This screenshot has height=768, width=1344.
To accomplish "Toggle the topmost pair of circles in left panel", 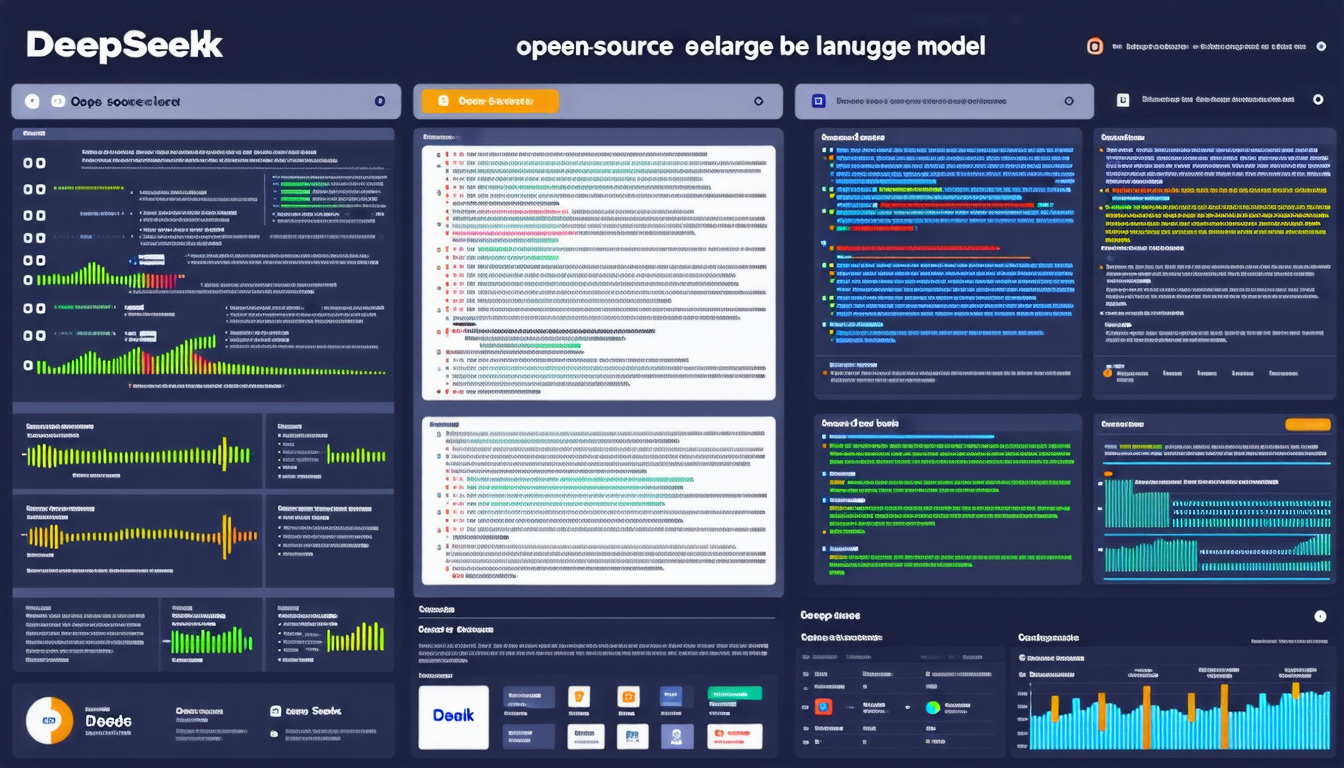I will (34, 163).
